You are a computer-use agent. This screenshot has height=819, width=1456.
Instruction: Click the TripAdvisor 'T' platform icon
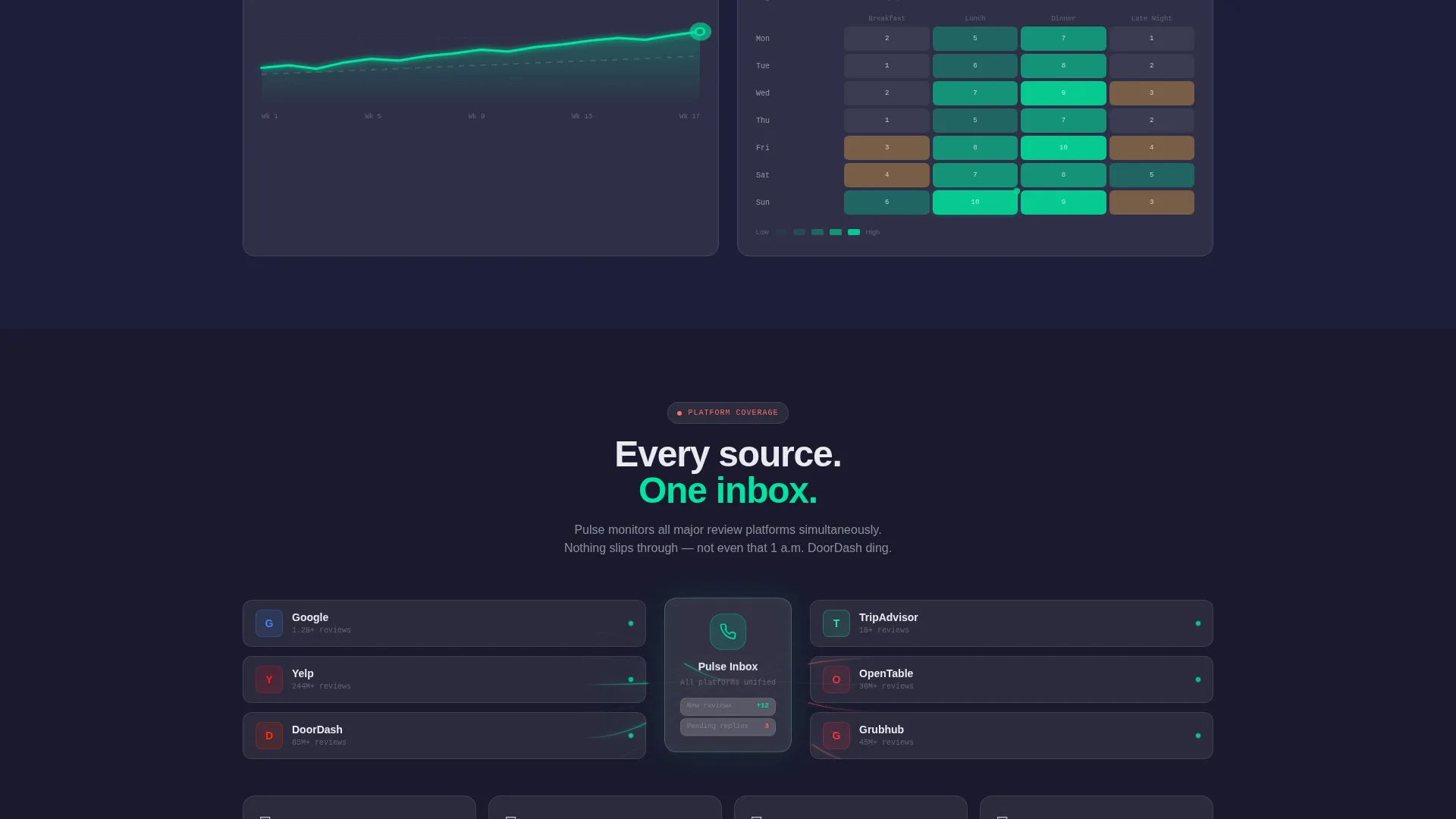pyautogui.click(x=836, y=623)
